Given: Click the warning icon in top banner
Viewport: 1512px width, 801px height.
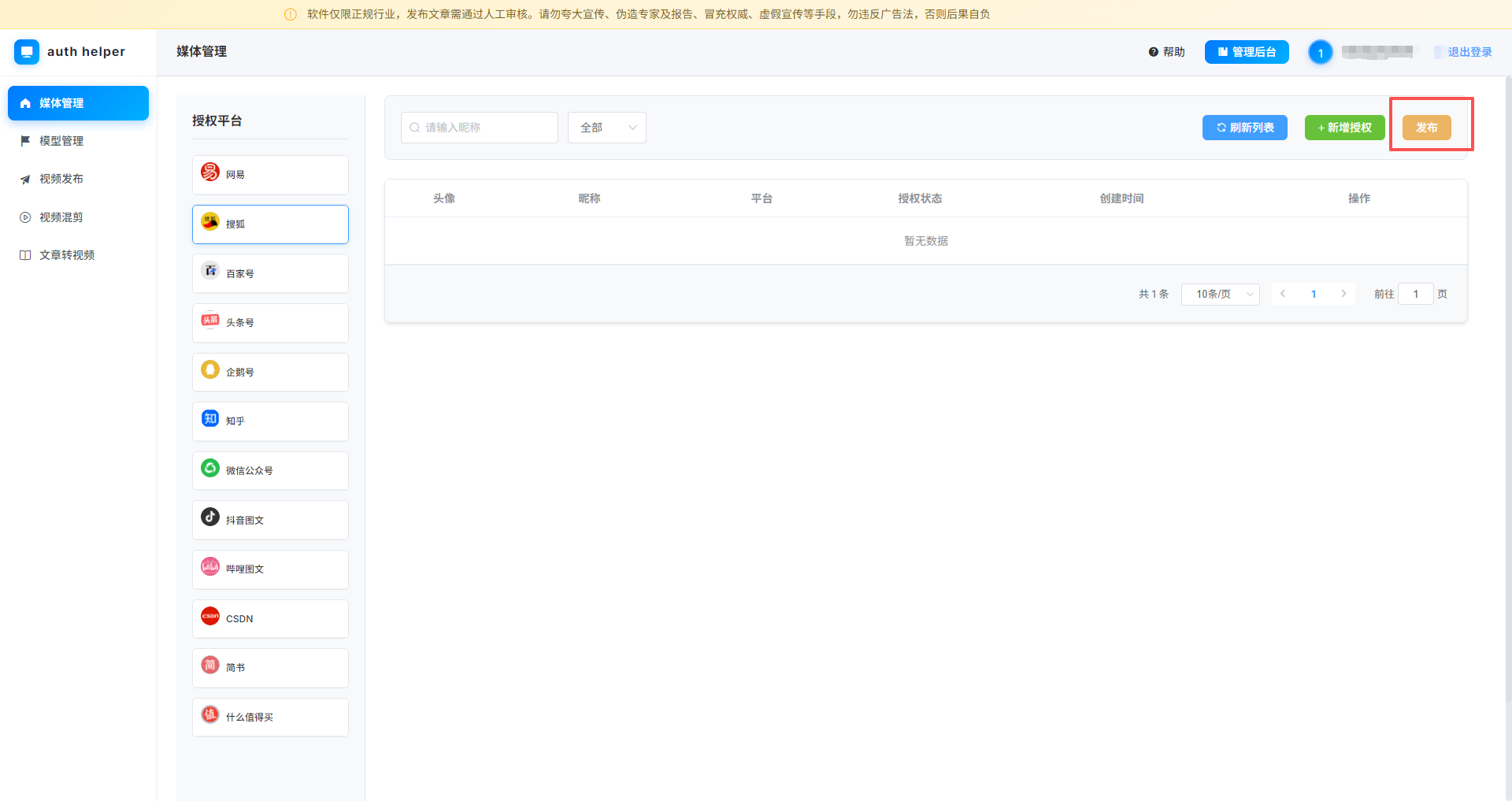Looking at the screenshot, I should click(291, 14).
